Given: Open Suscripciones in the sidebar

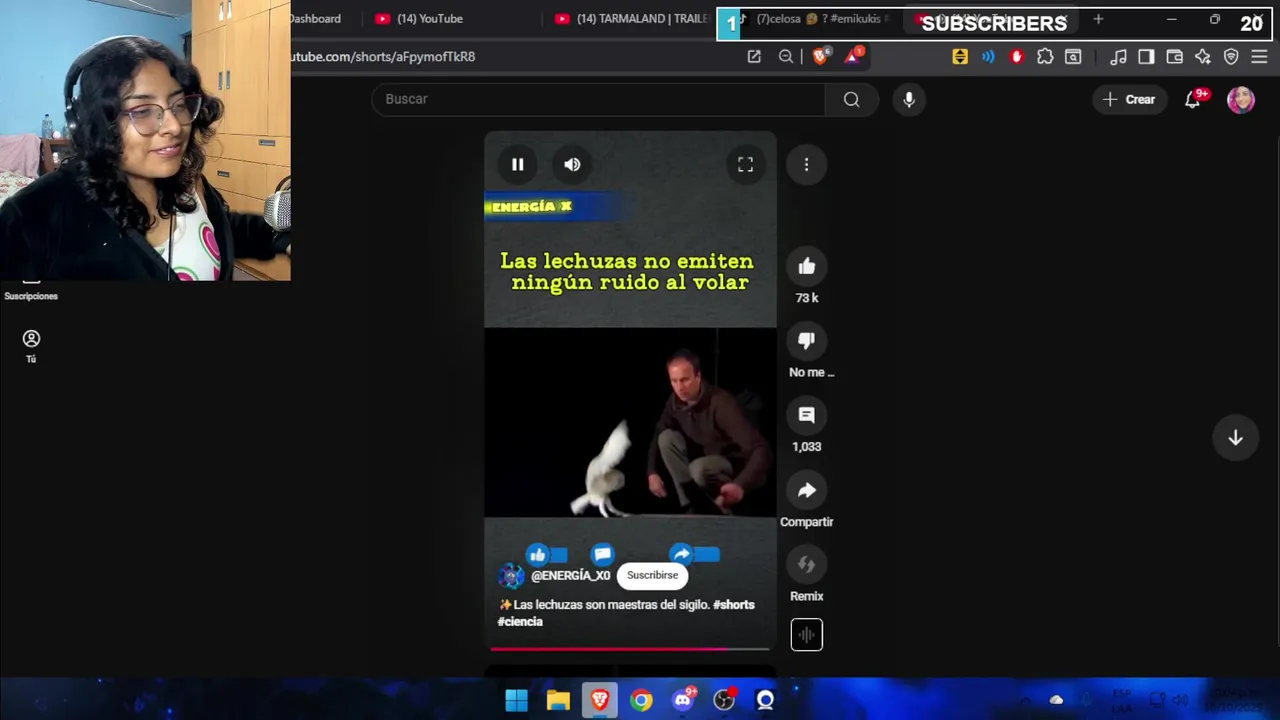Looking at the screenshot, I should pyautogui.click(x=31, y=290).
